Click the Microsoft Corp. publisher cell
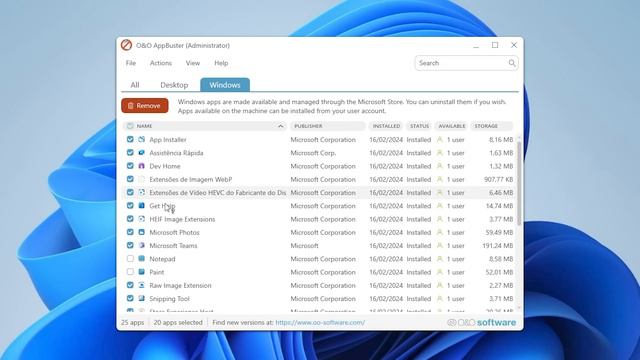This screenshot has height=360, width=640. click(x=313, y=153)
